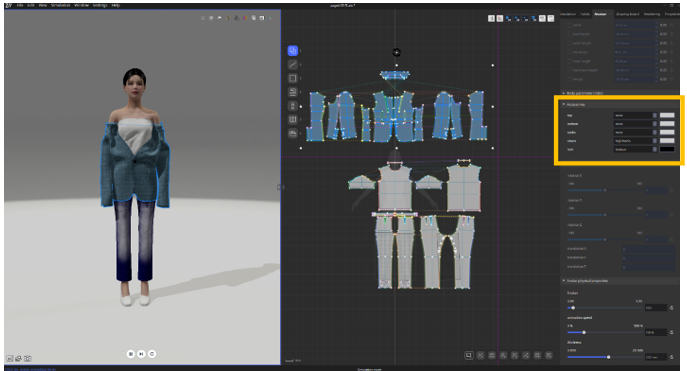Open the Settings menu
Viewport: 687px width, 371px height.
(100, 5)
